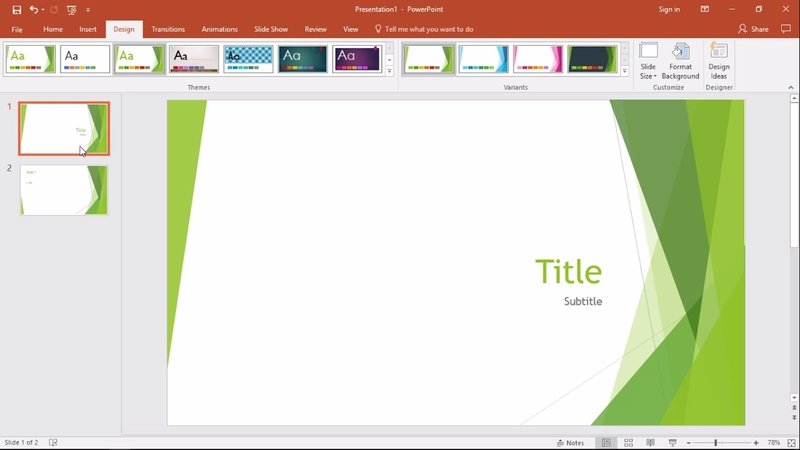
Task: Switch to Slide Sorter view
Action: tap(628, 442)
